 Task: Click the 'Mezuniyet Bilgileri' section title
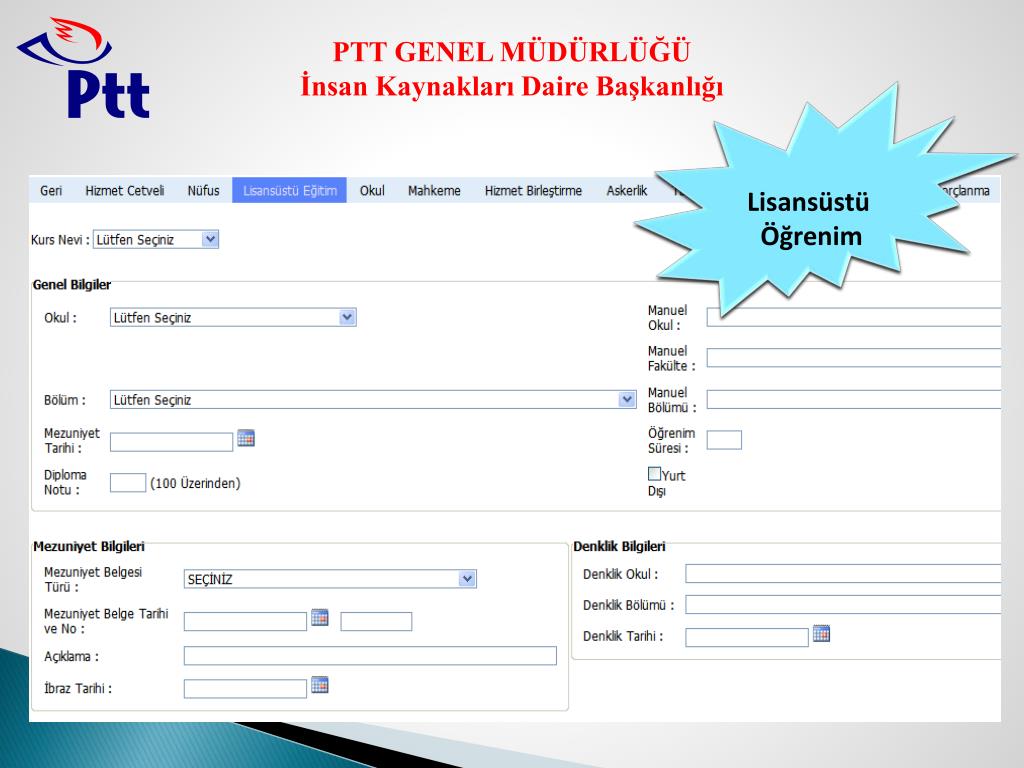tap(89, 547)
